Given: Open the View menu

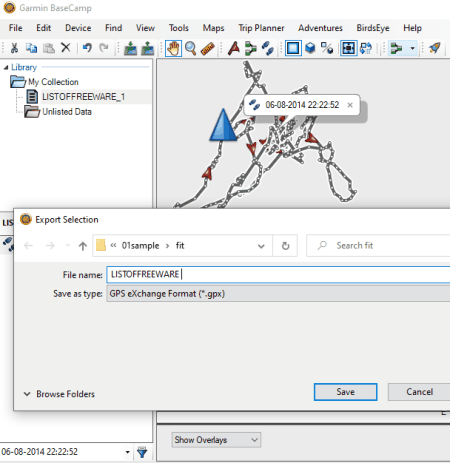Looking at the screenshot, I should point(145,28).
